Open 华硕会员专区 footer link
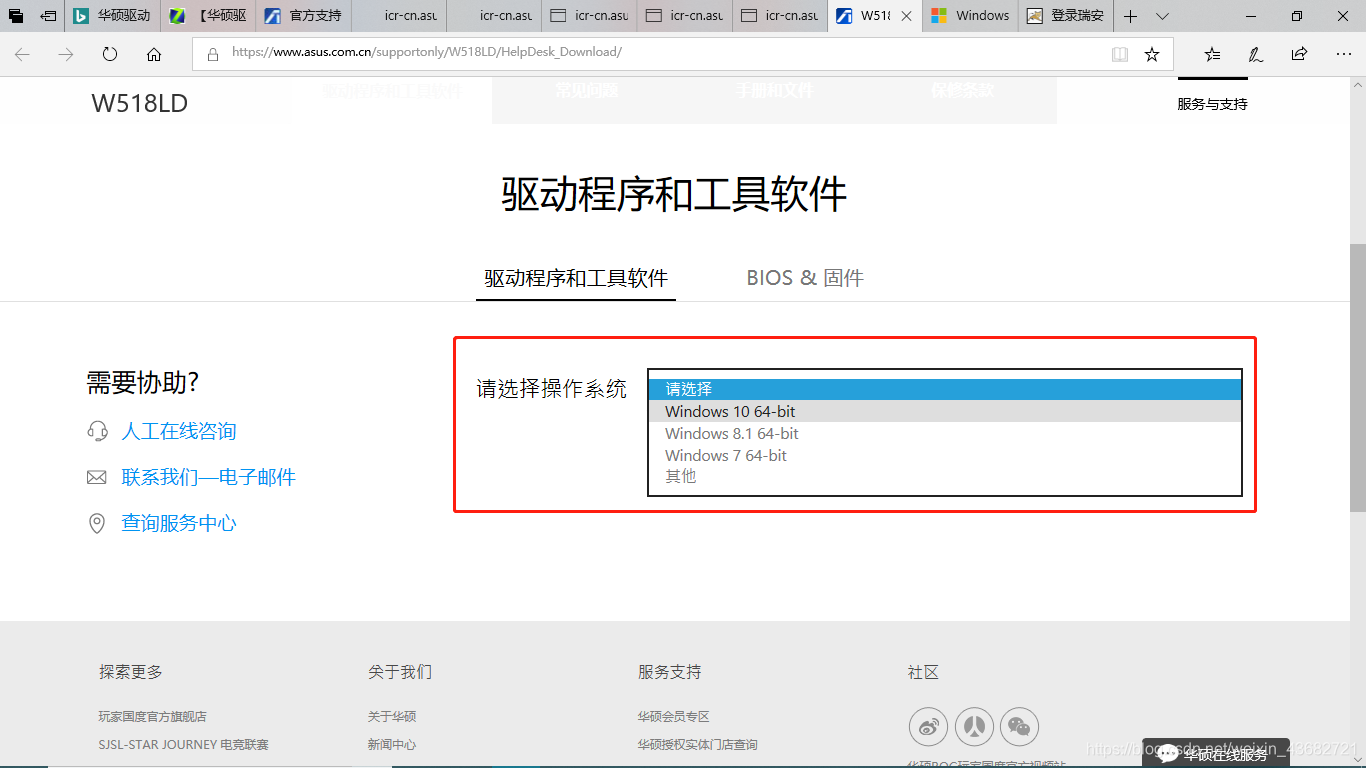1366x768 pixels. pyautogui.click(x=674, y=716)
